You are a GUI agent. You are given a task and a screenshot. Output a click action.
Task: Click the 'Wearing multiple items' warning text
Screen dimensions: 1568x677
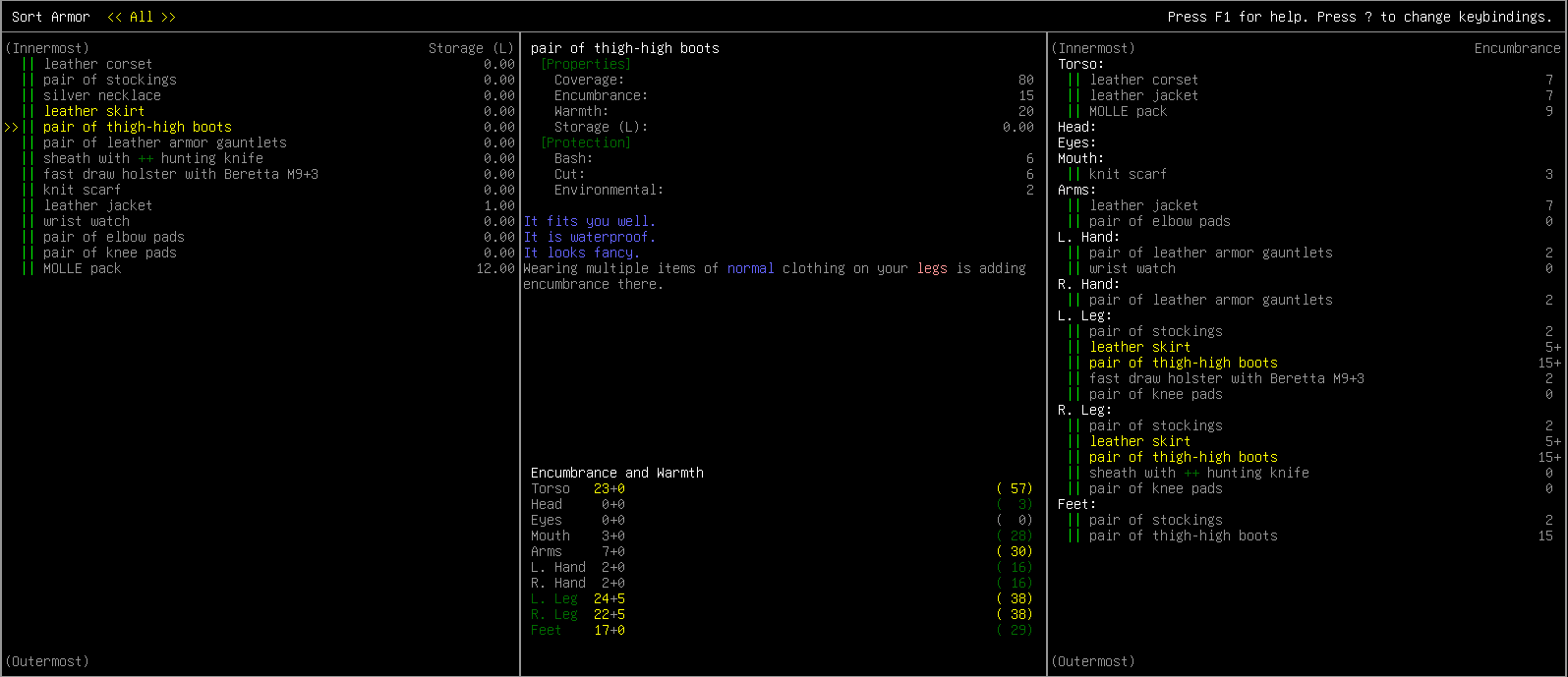pyautogui.click(x=775, y=276)
